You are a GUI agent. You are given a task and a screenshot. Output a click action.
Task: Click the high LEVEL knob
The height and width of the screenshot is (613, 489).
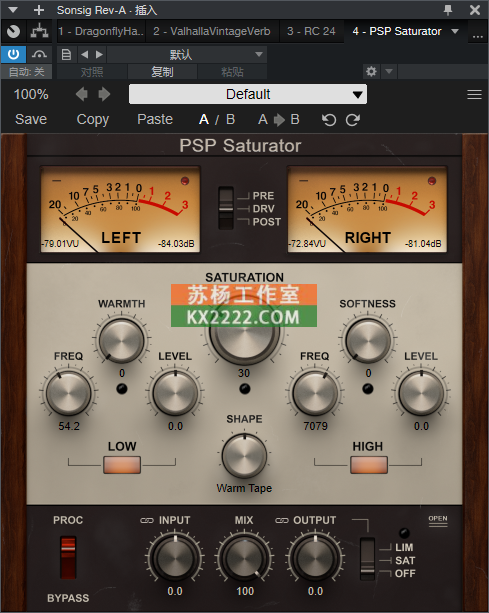(x=421, y=393)
